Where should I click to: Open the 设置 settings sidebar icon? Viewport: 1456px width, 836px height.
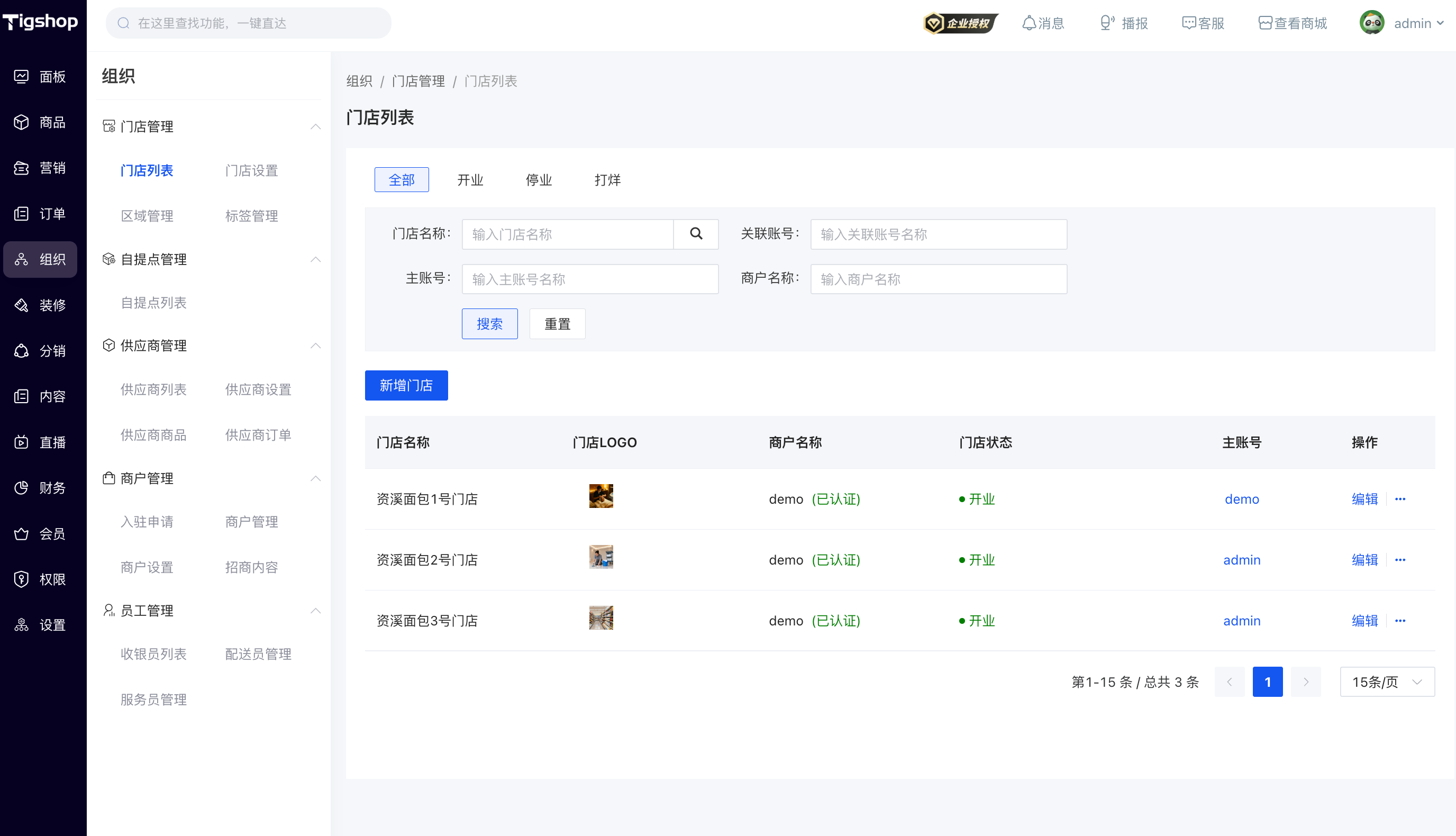[x=22, y=625]
